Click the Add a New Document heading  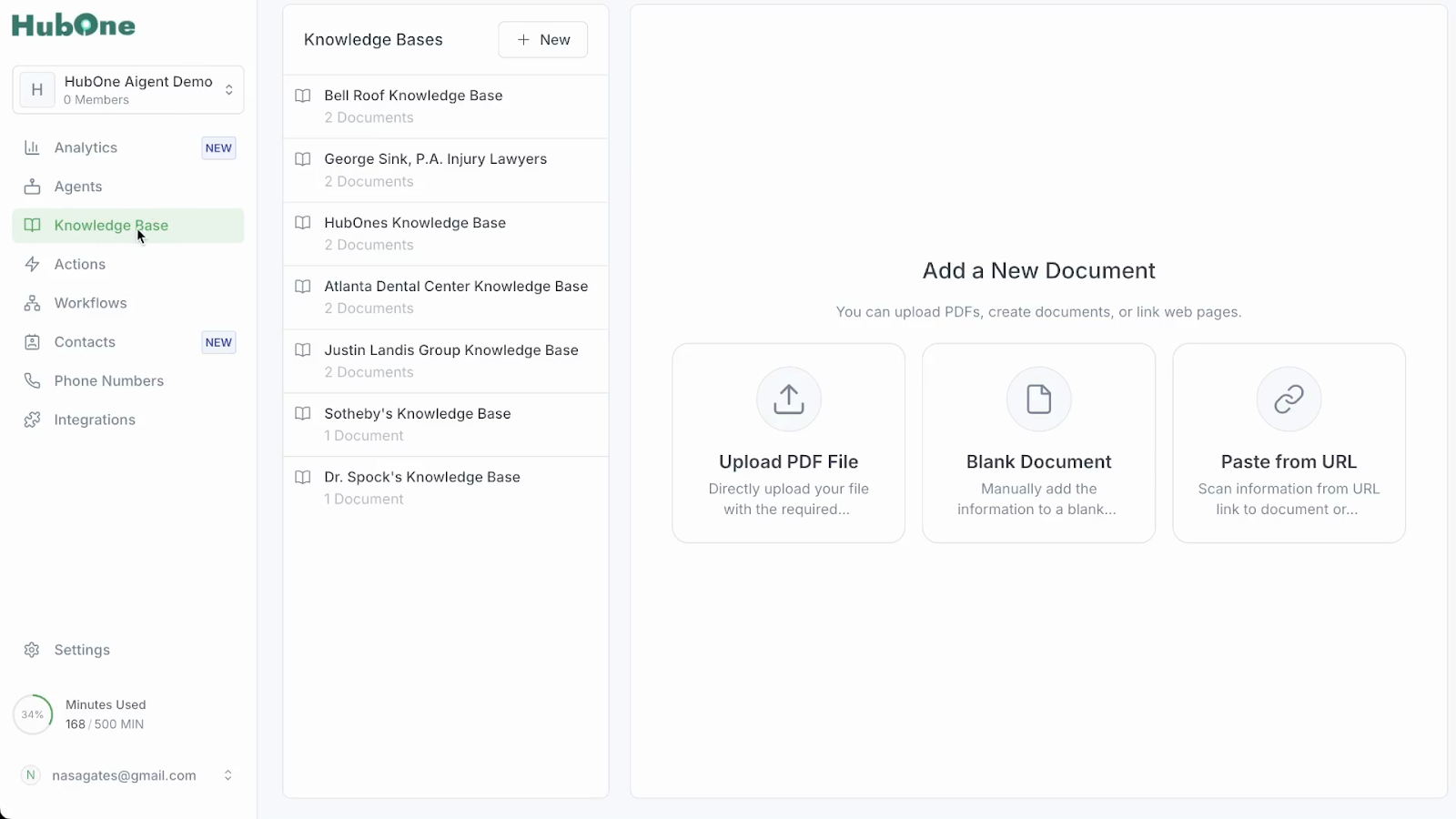(1039, 271)
